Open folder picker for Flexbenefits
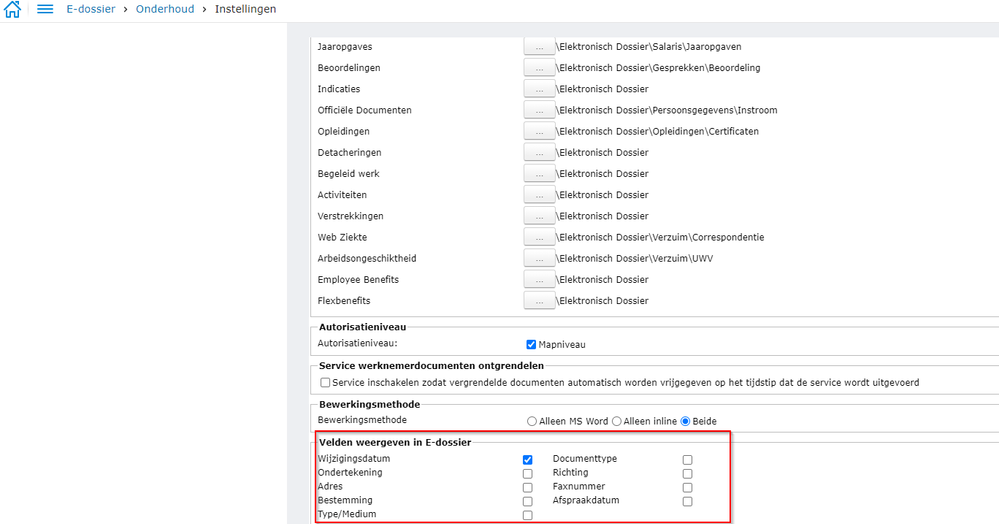The height and width of the screenshot is (524, 999). coord(539,301)
